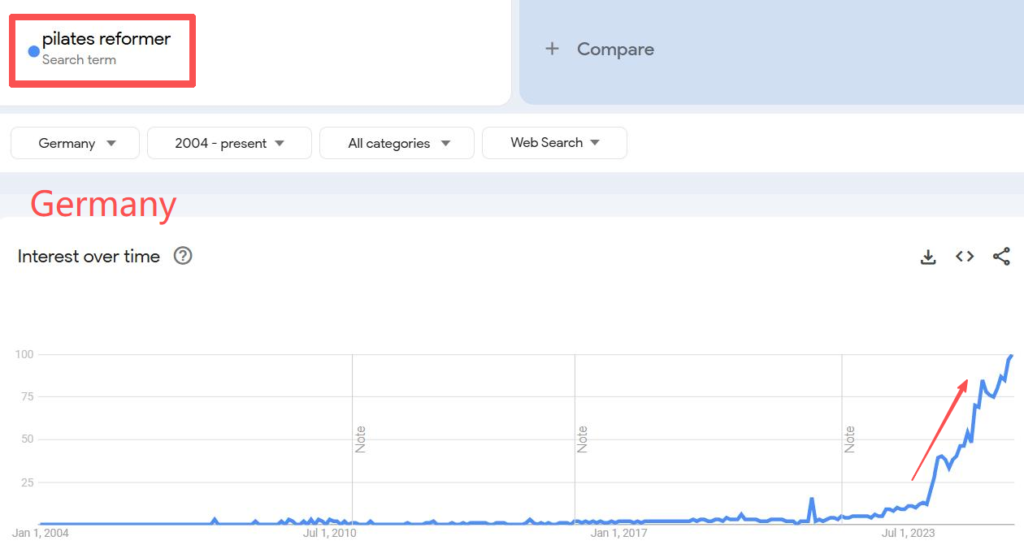Click the Note marker near Jan 1, 2017
1024x558 pixels.
(582, 439)
